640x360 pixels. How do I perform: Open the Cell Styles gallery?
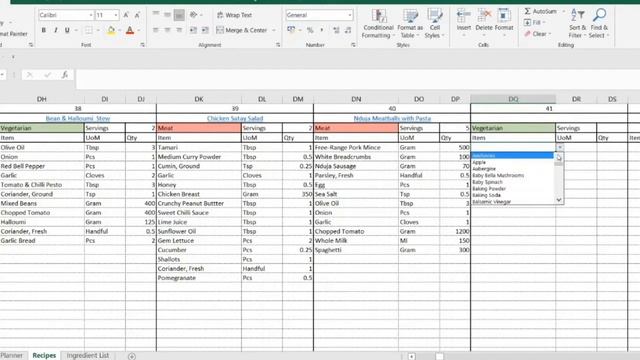(435, 24)
